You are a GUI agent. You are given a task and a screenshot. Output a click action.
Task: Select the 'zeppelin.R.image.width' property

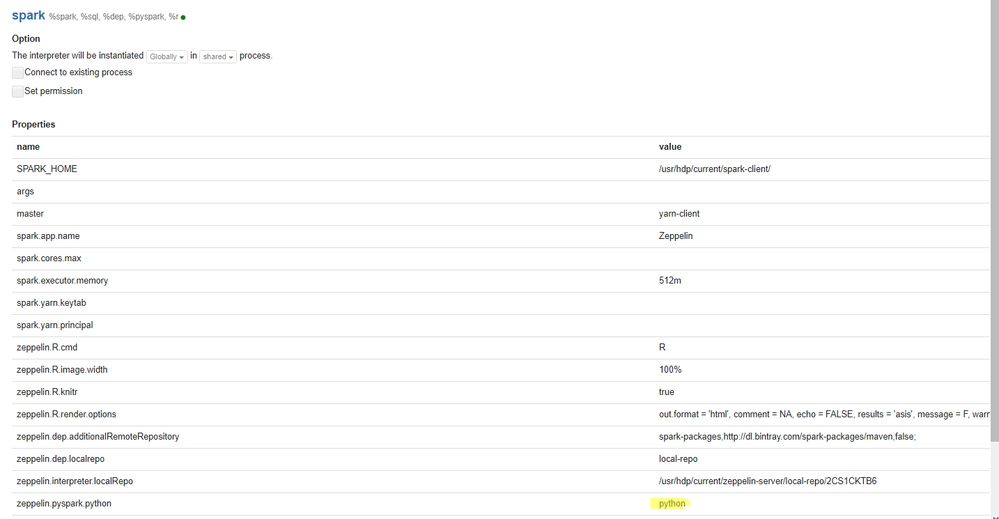62,369
